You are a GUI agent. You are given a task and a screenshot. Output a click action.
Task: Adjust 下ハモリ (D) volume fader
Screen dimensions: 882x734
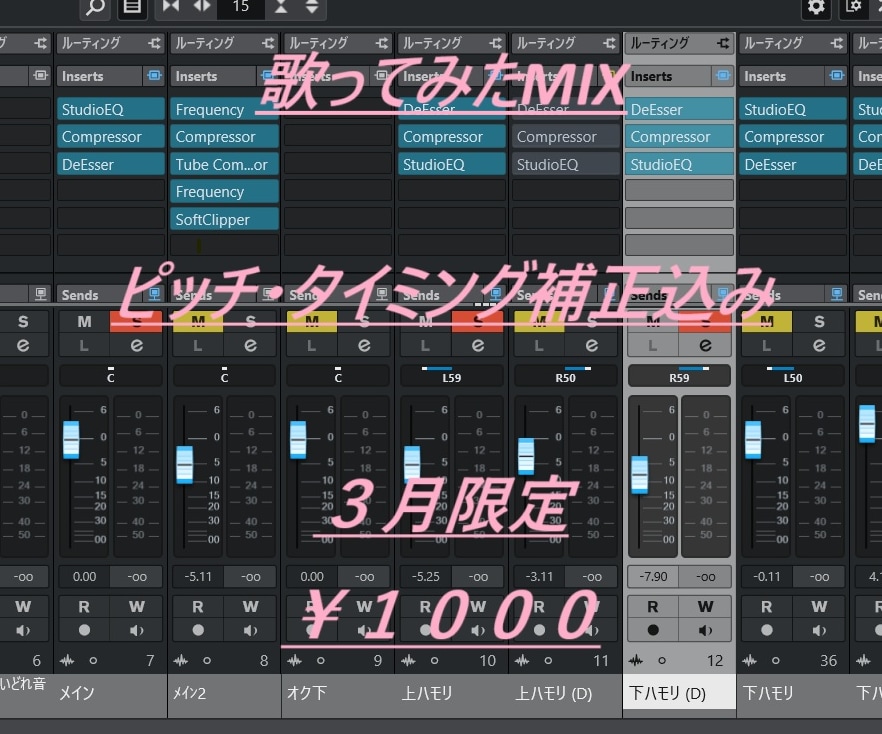tap(640, 475)
